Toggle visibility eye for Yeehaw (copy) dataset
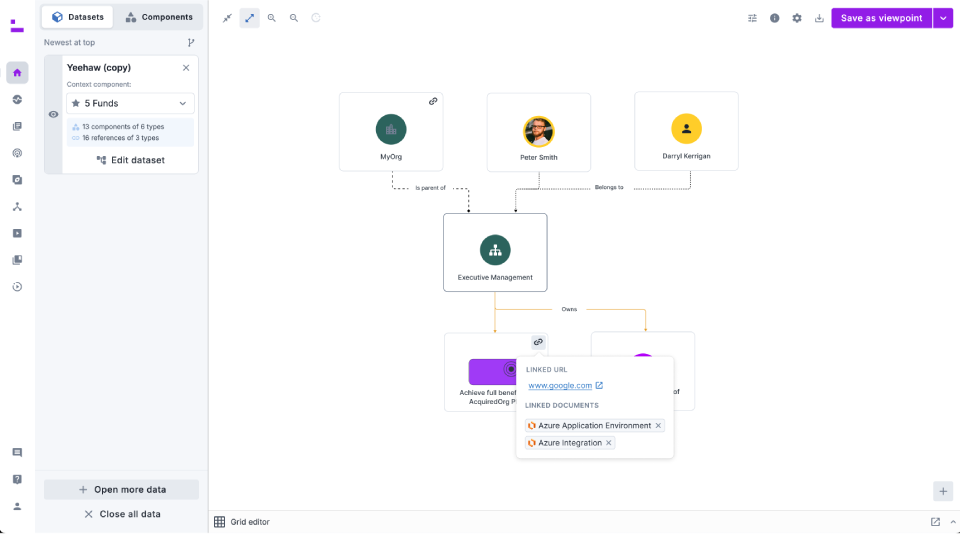 coord(53,114)
